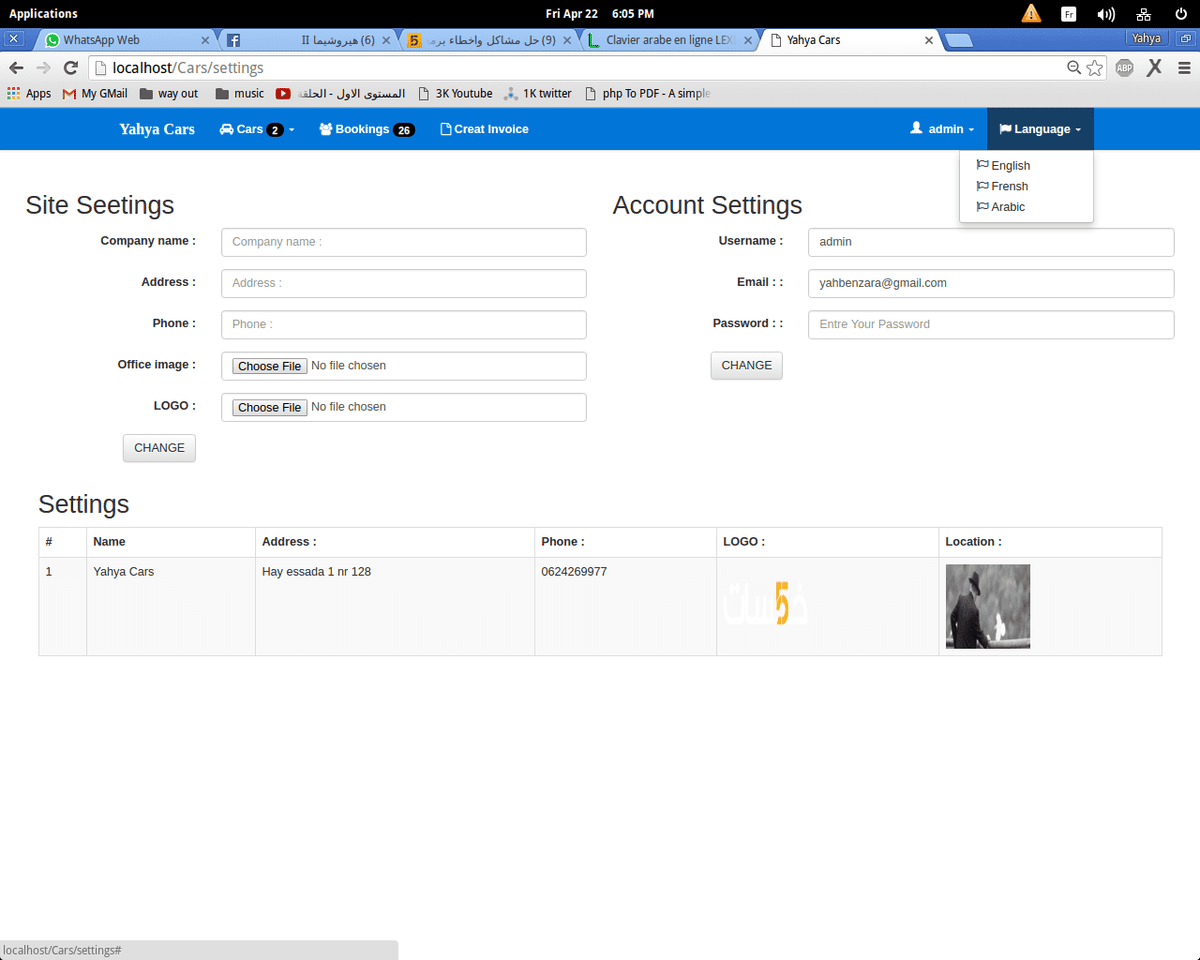1200x960 pixels.
Task: Click the volume icon in system tray
Action: pyautogui.click(x=1105, y=14)
